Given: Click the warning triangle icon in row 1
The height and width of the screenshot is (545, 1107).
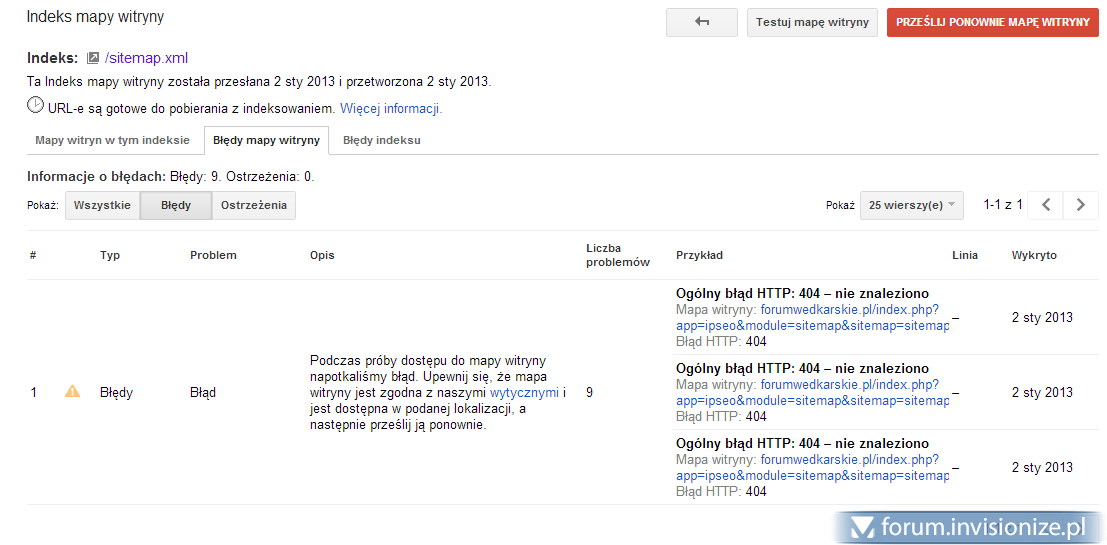Looking at the screenshot, I should pyautogui.click(x=72, y=392).
